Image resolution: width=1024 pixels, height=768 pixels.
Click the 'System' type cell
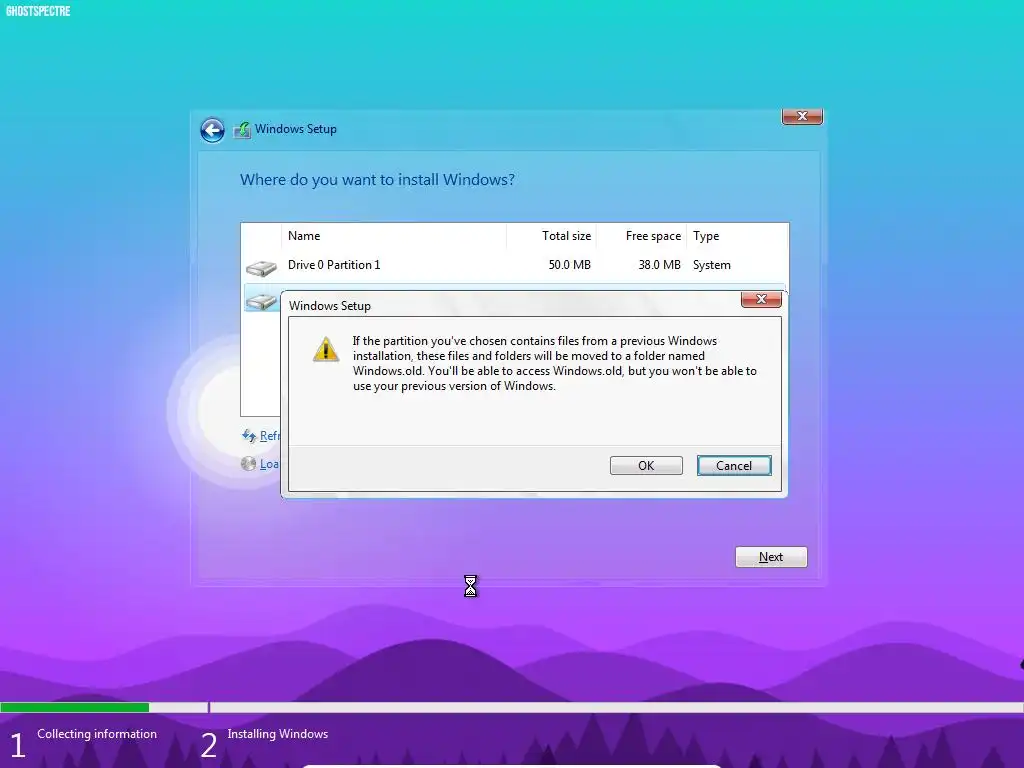(712, 264)
